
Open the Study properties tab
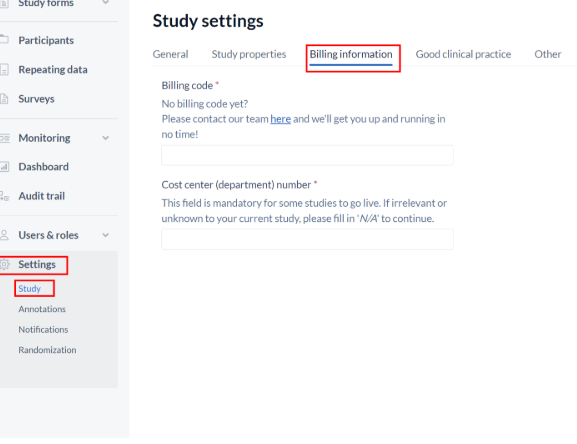249,54
